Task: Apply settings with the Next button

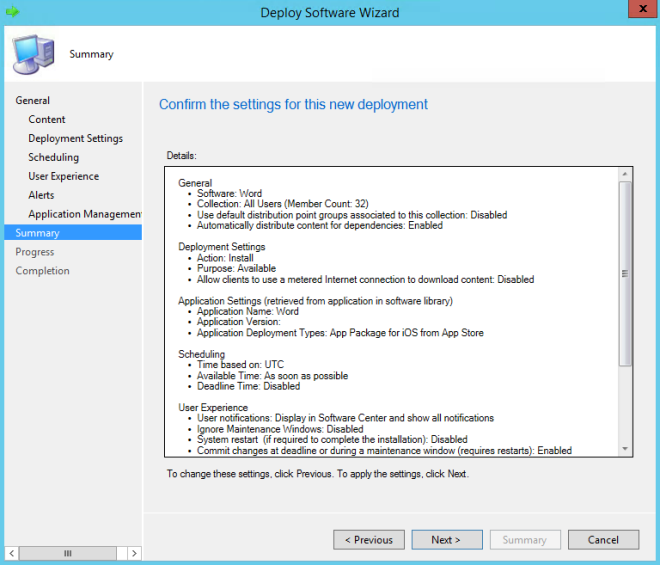Action: pyautogui.click(x=447, y=540)
